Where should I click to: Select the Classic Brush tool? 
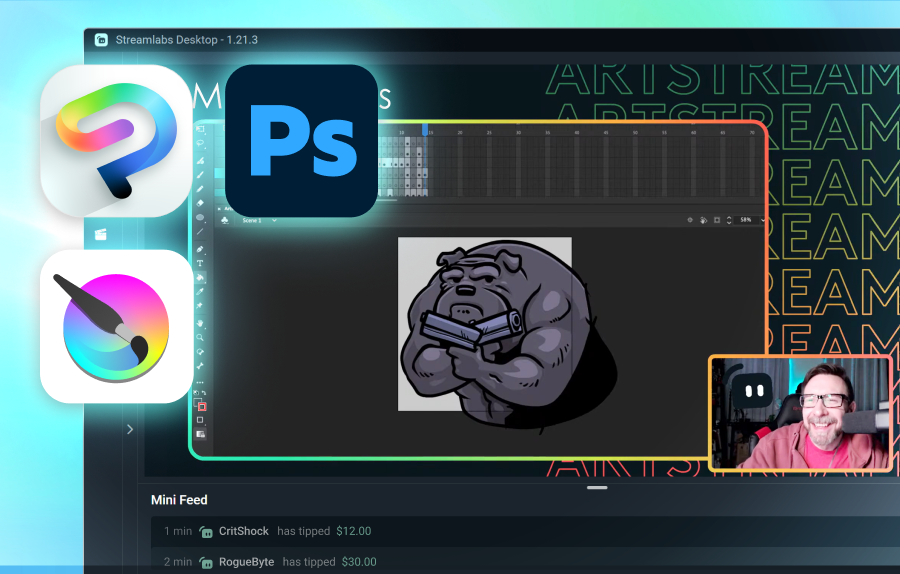coord(200,174)
